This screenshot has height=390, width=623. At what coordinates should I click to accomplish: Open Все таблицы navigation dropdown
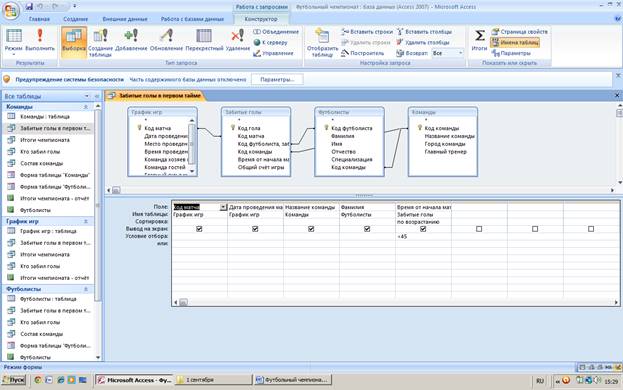[x=87, y=96]
